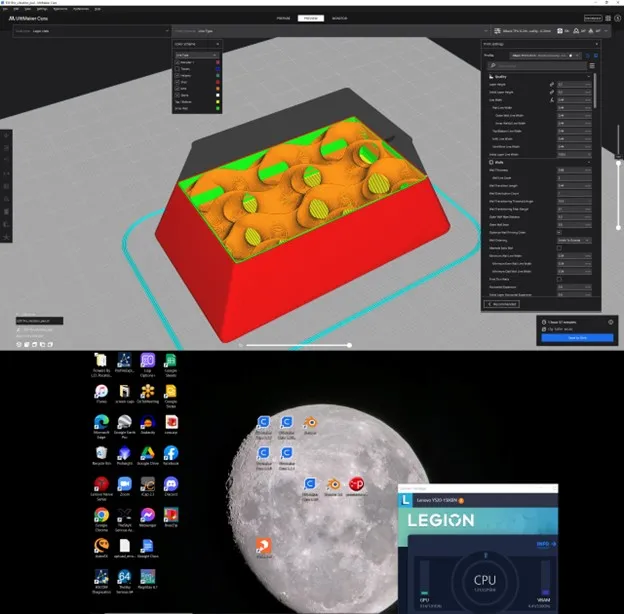Select the Rotate tool in Cura's left toolbar

tap(6, 161)
